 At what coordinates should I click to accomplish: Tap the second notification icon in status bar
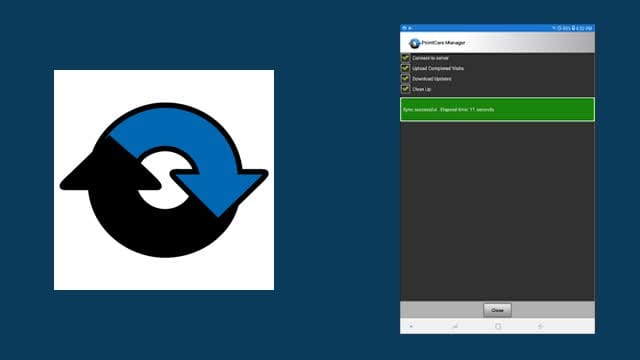click(x=410, y=28)
